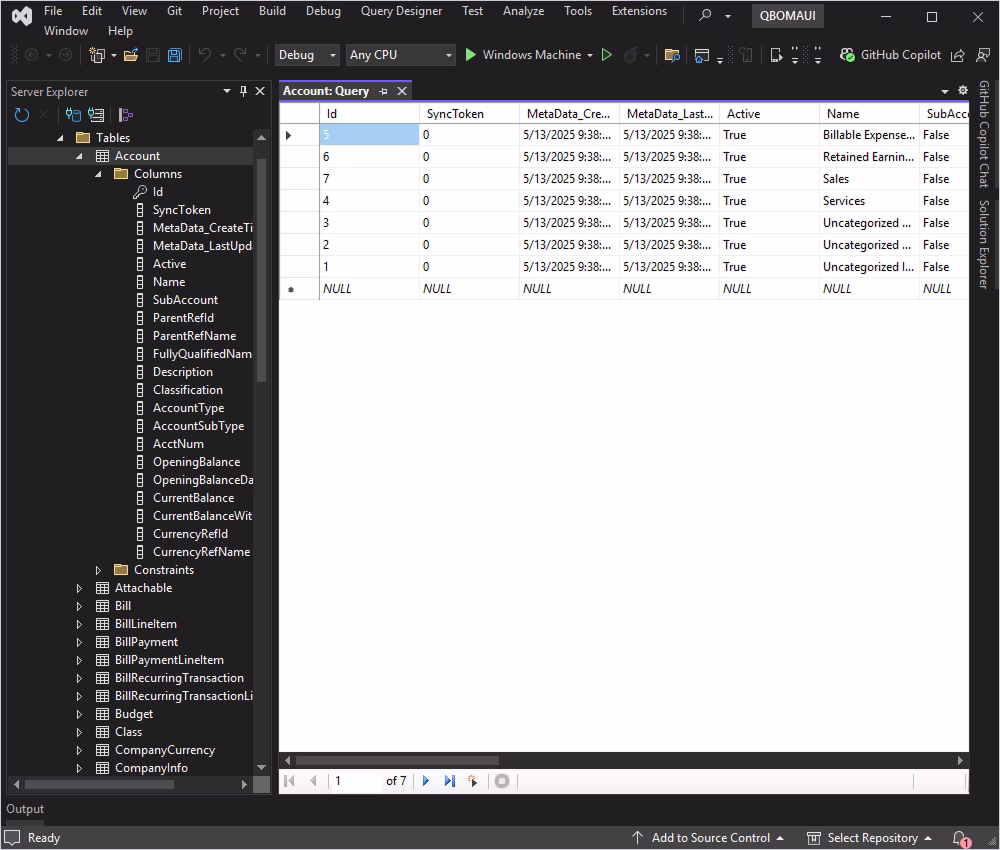Select the row header of the NULL row

[299, 289]
